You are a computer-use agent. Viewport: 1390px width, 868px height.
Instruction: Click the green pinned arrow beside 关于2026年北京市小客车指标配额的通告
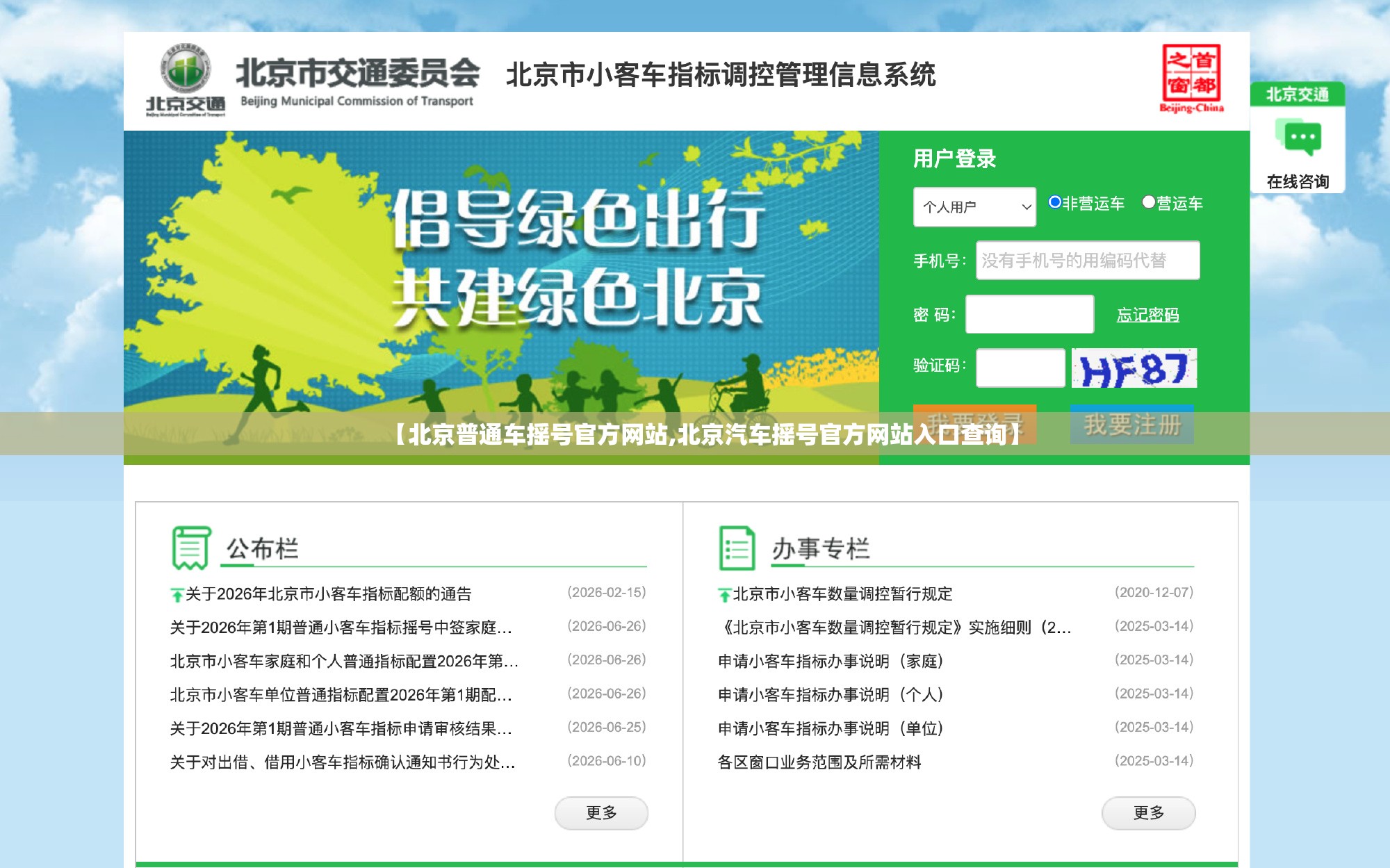pyautogui.click(x=177, y=595)
